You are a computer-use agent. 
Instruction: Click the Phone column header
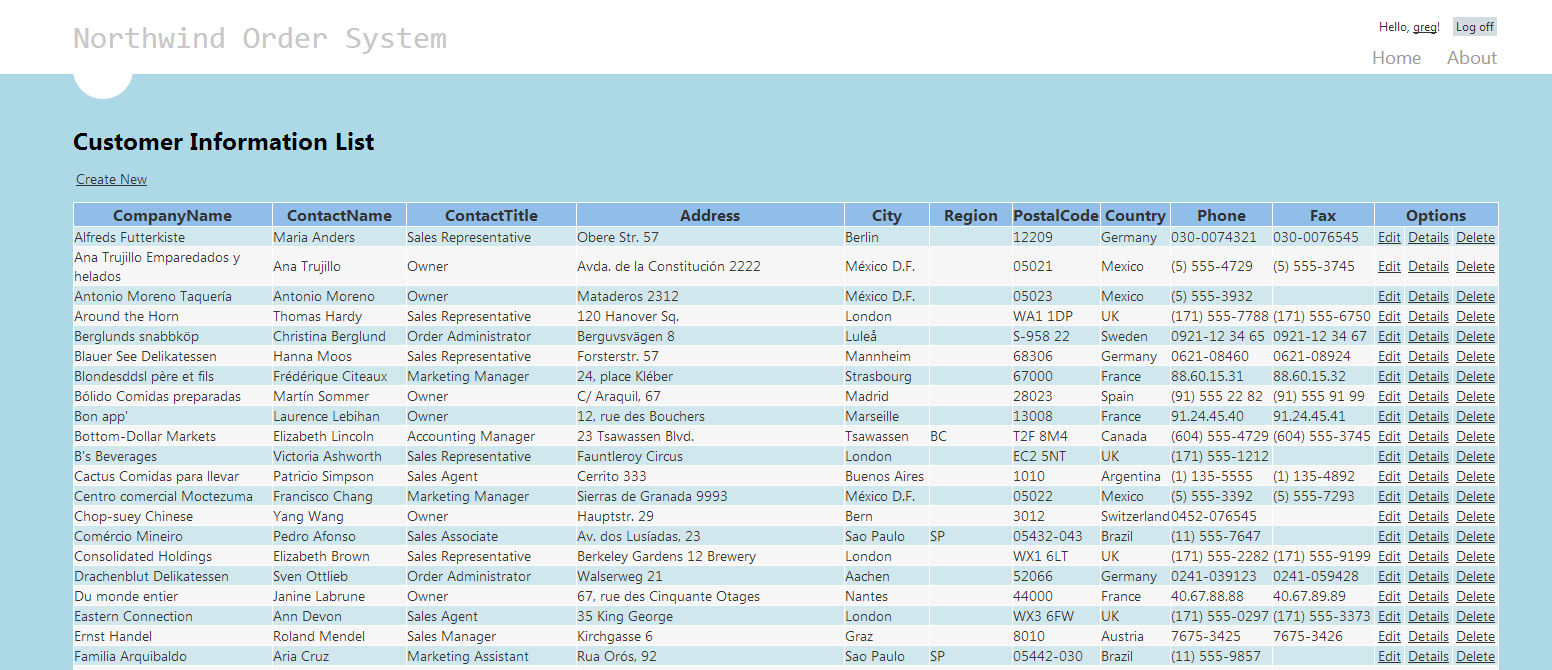coord(1221,215)
